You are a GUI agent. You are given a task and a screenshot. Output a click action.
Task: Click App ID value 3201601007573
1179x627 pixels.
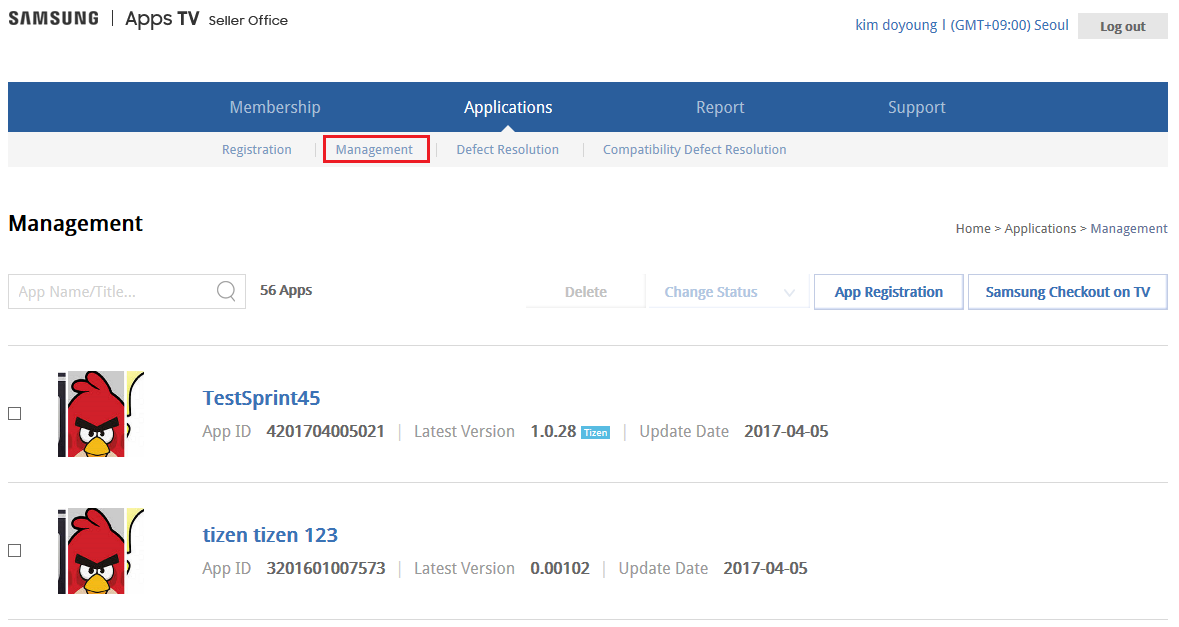click(x=326, y=568)
